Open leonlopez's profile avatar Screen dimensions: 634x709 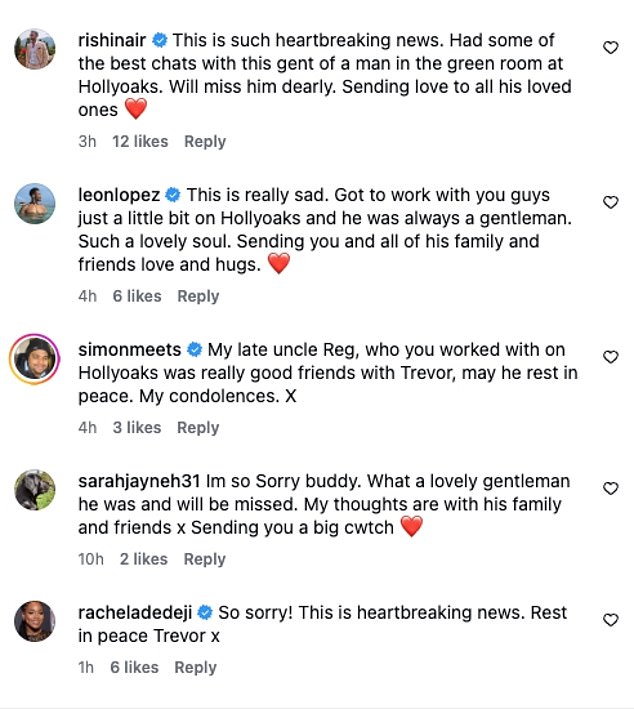pyautogui.click(x=35, y=203)
